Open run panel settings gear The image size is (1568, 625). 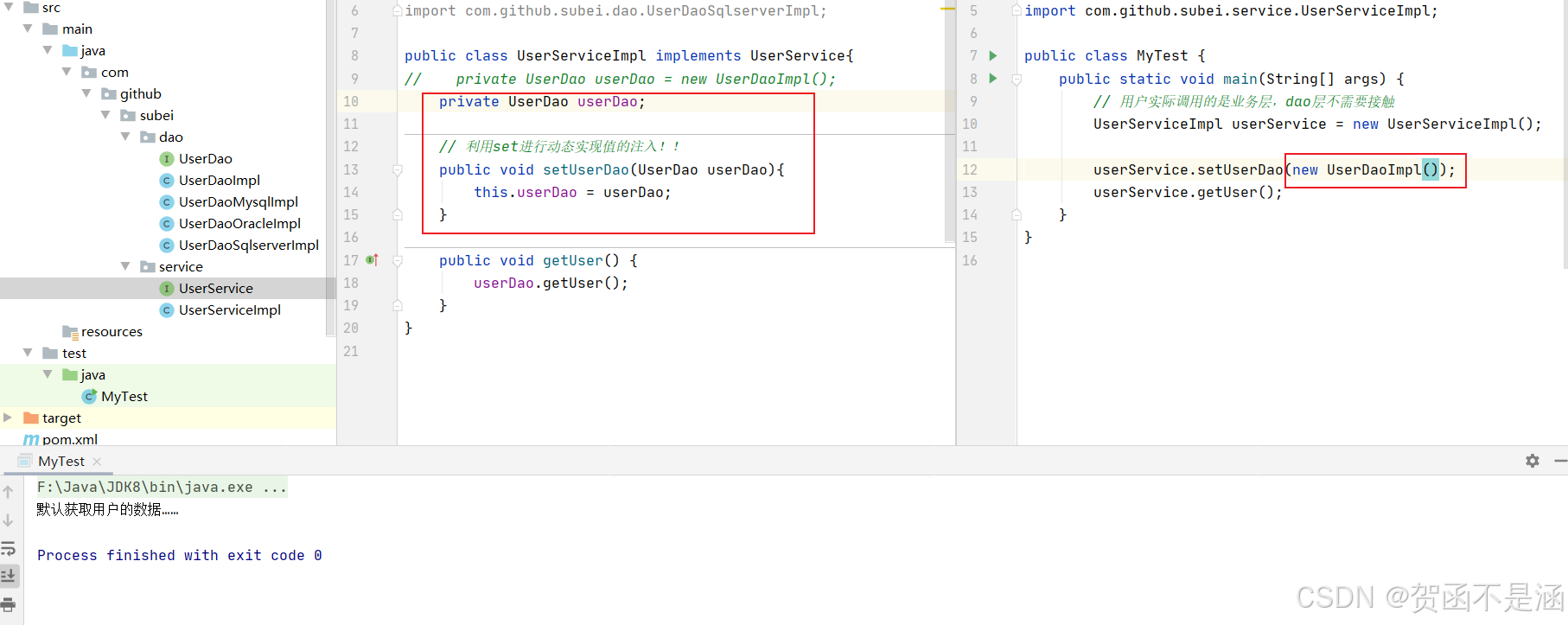pos(1533,461)
